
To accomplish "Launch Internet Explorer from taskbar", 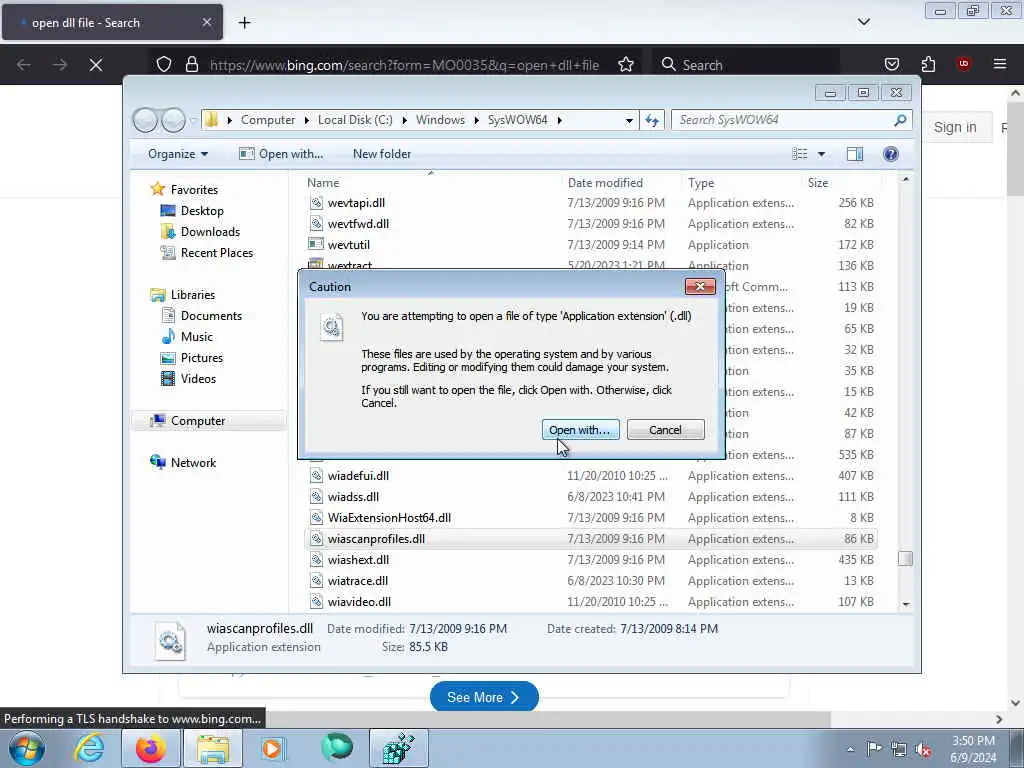I will click(89, 748).
